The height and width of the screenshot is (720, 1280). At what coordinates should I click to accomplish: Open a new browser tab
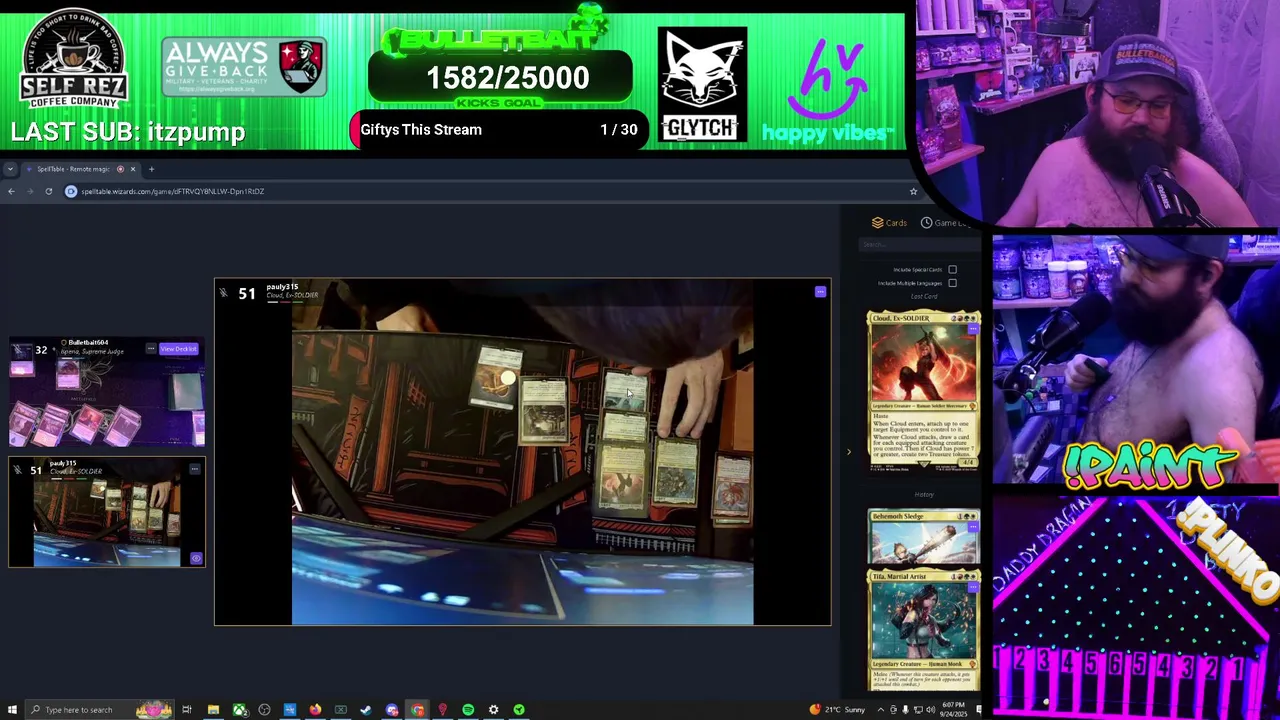click(x=151, y=169)
